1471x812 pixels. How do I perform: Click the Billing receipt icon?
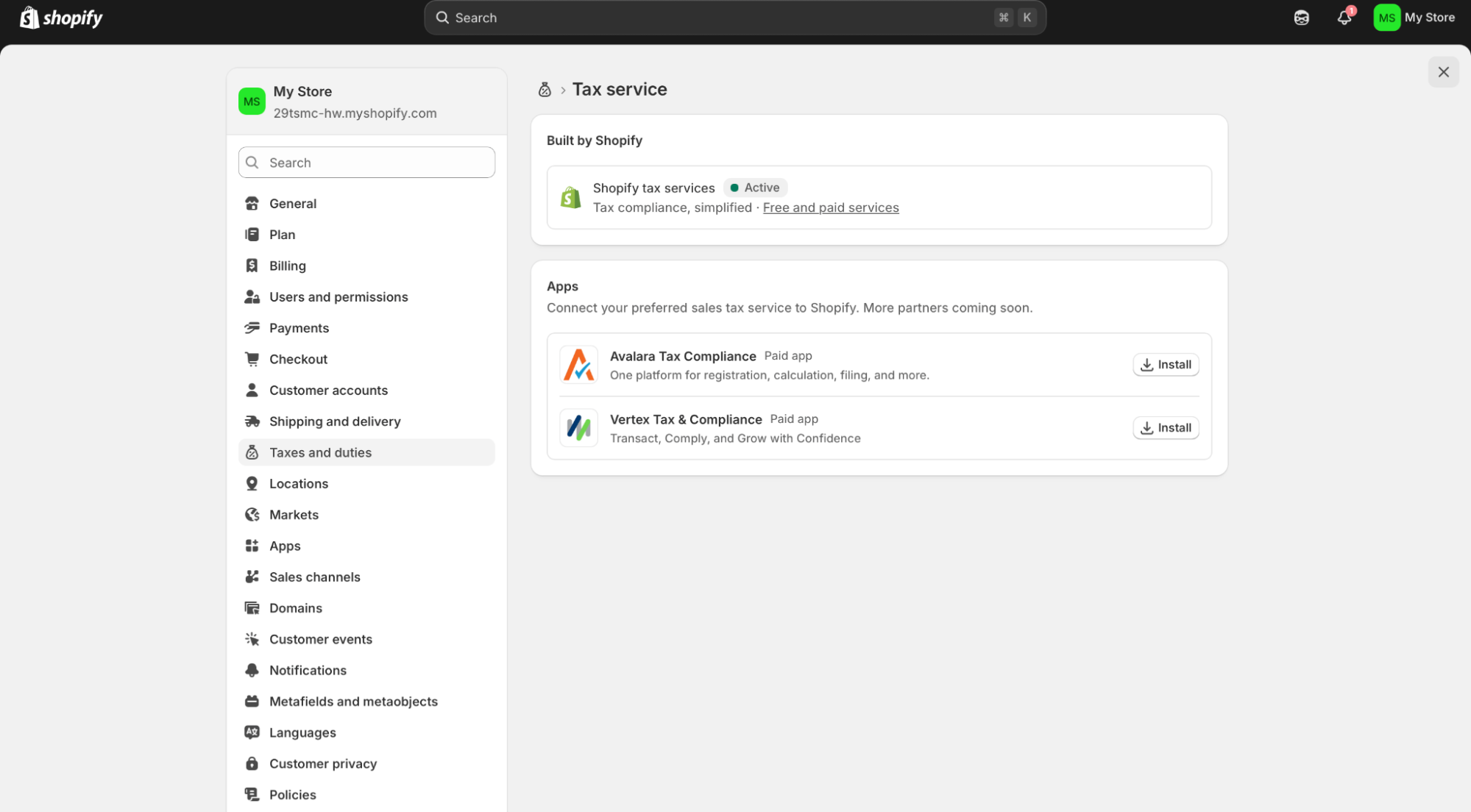(252, 266)
